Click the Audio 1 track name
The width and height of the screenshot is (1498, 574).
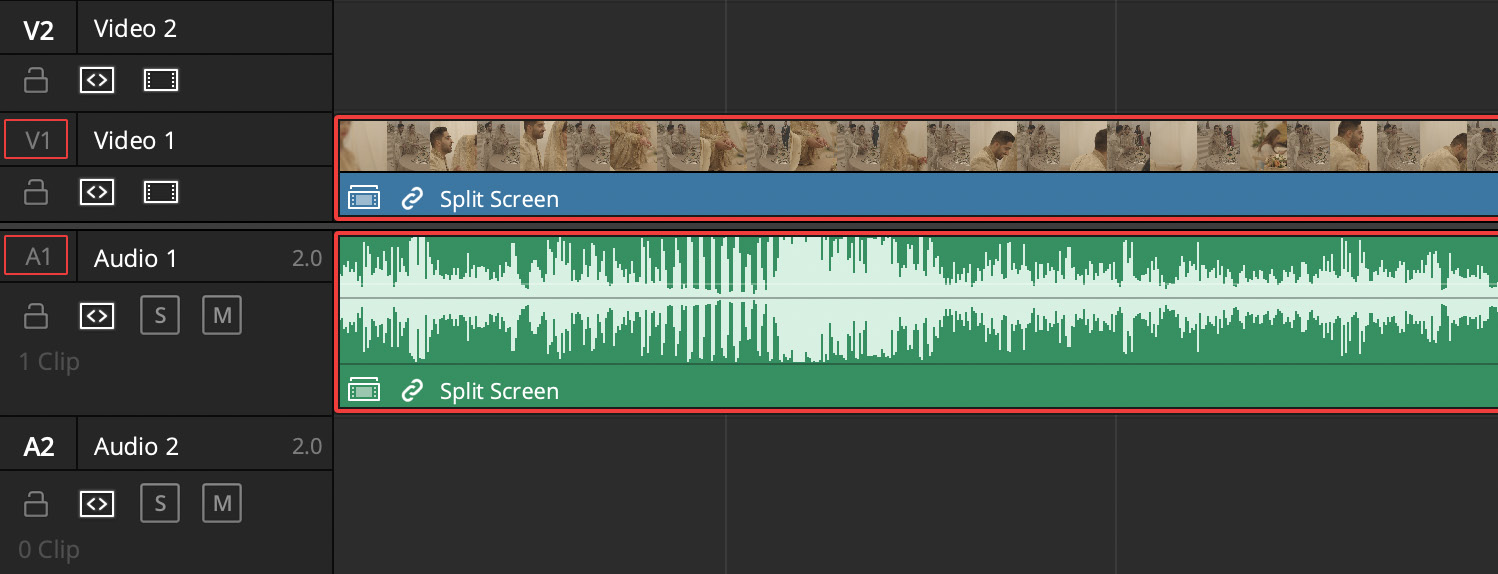pos(135,259)
